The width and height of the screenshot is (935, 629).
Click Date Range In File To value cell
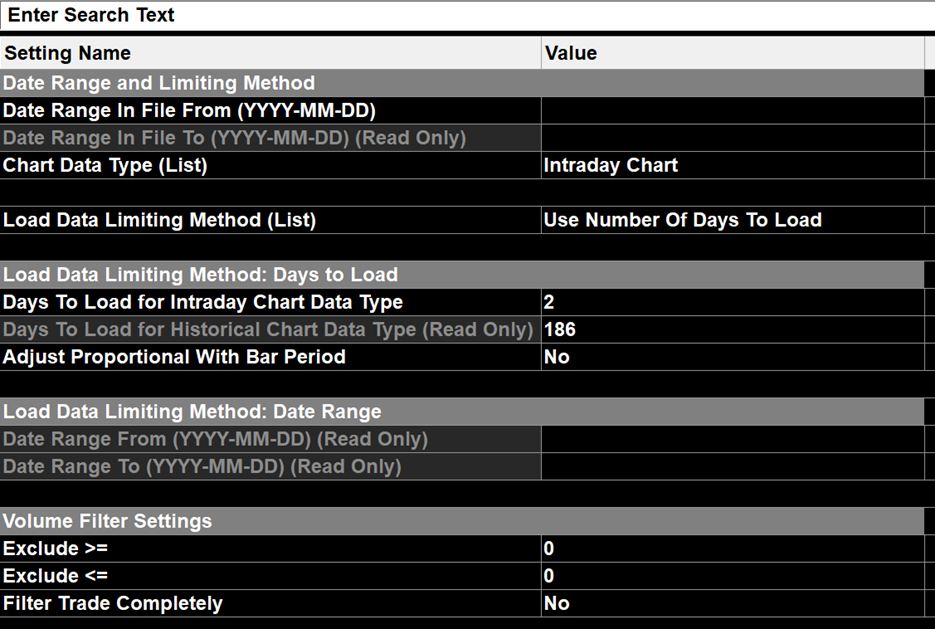(x=732, y=138)
